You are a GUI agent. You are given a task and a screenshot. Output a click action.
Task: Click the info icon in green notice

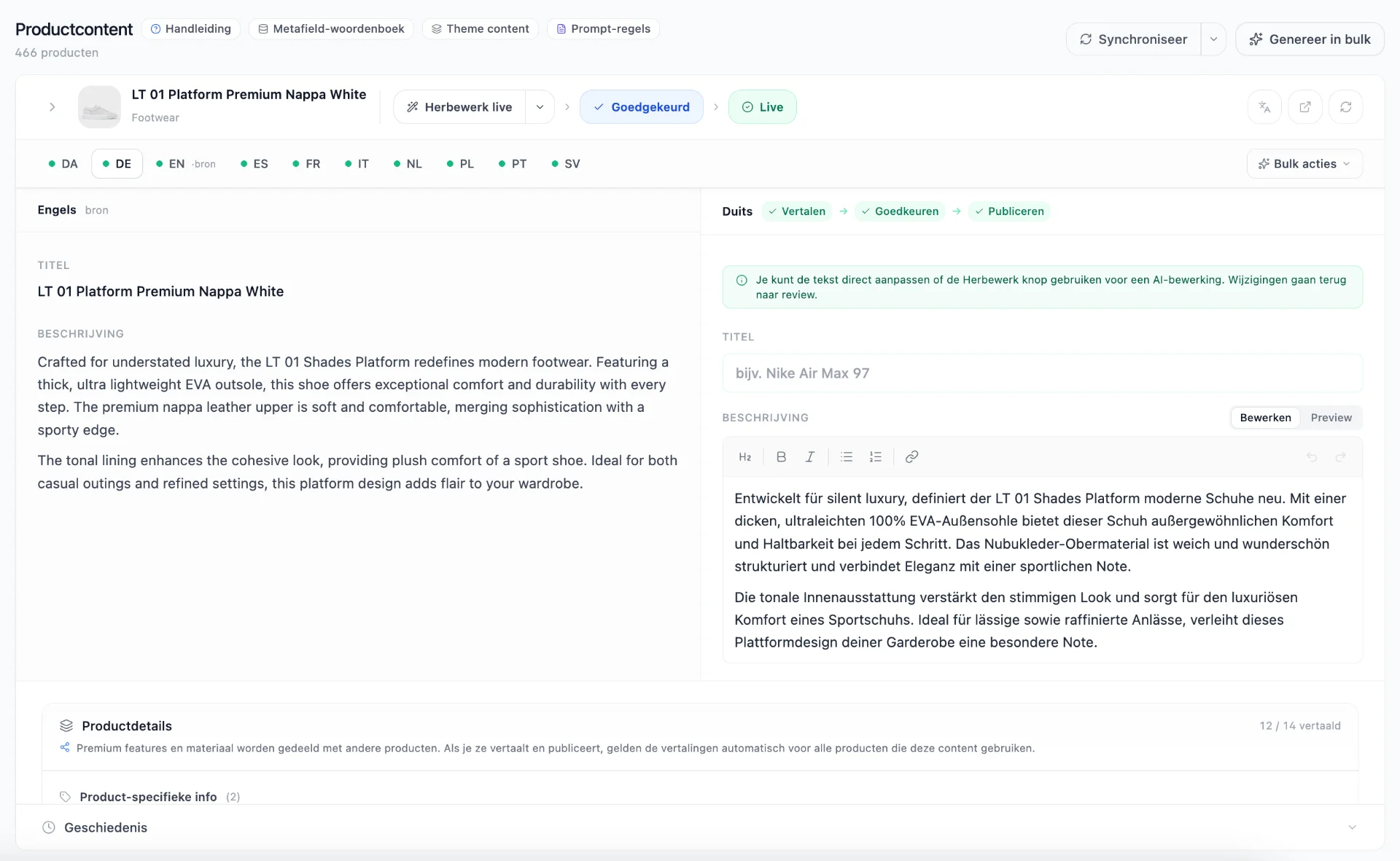742,280
